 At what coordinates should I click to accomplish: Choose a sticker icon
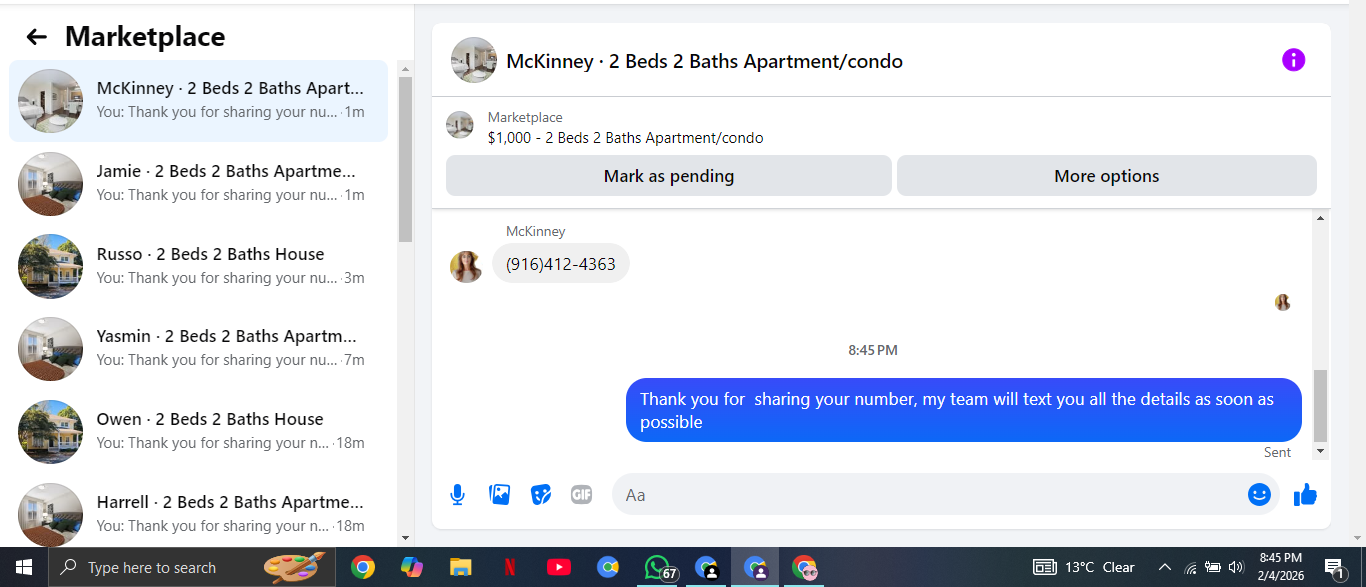coord(540,494)
